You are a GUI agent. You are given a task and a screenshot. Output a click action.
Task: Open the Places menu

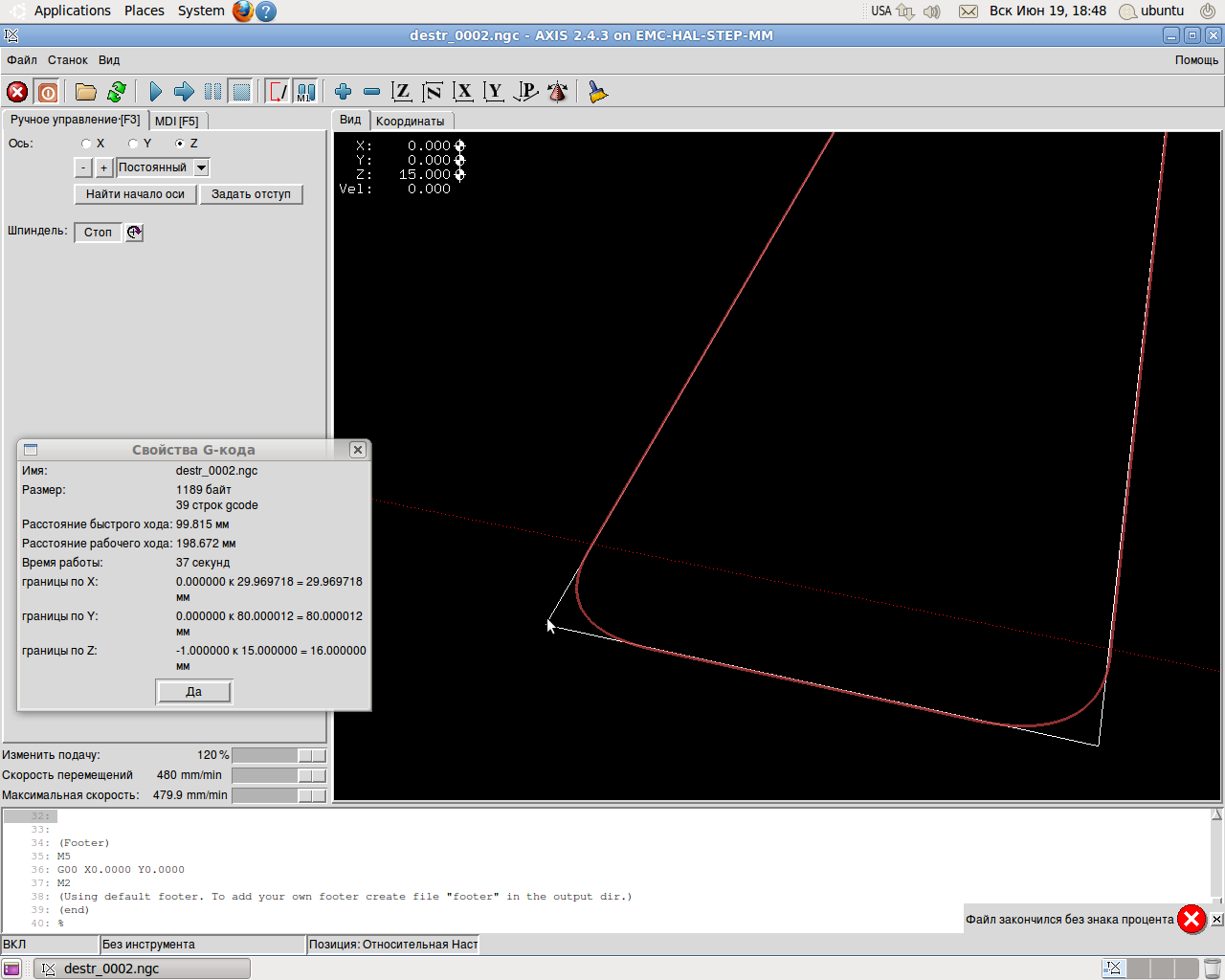click(x=145, y=11)
